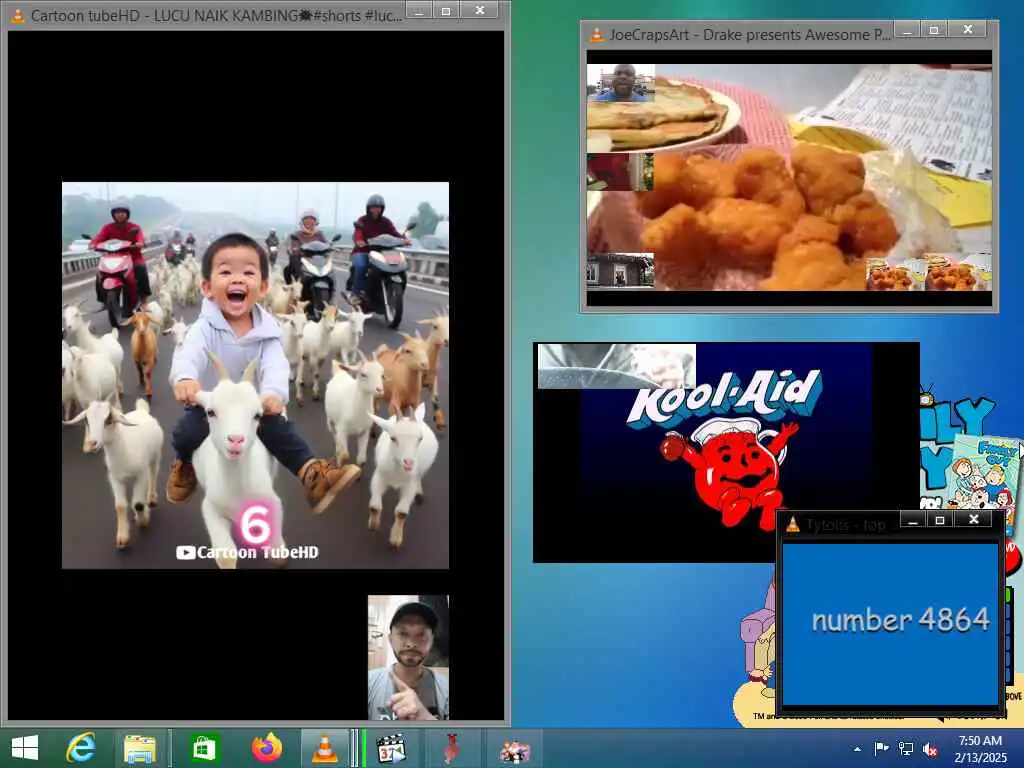Open the Windows Start button
Screen dimensions: 1024x768
25,748
